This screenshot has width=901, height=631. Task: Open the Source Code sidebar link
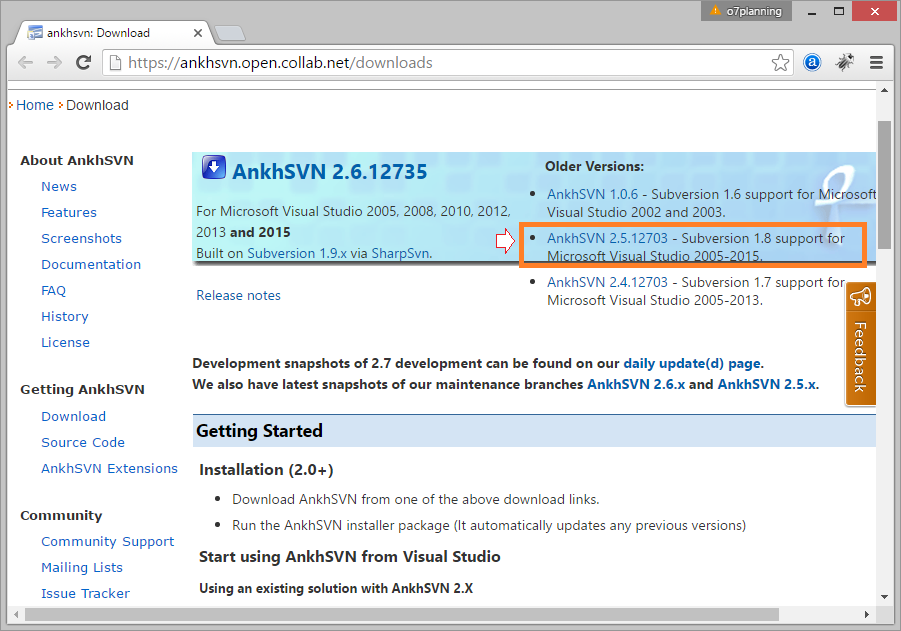(83, 442)
